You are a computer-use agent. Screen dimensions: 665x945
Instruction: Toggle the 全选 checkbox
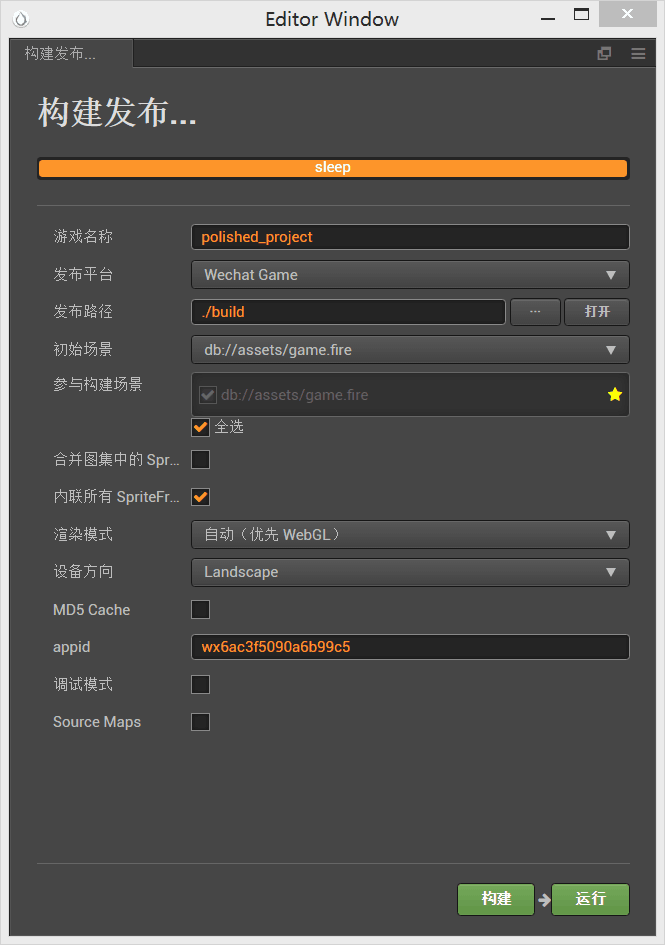(201, 427)
